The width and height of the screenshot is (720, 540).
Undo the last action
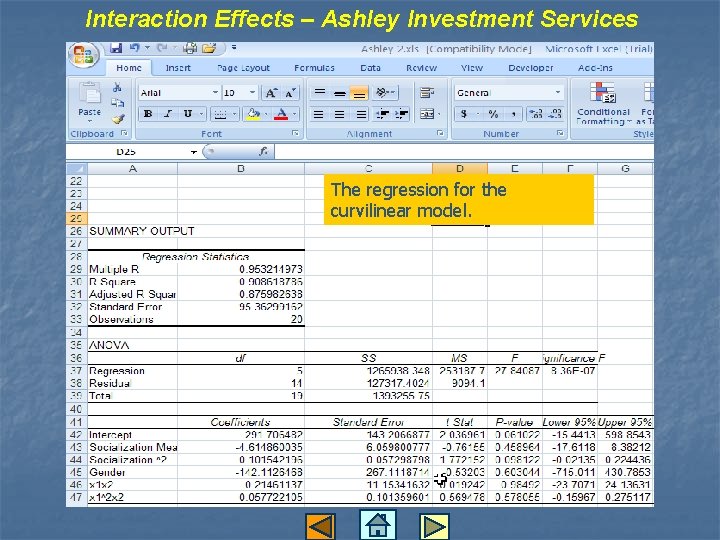135,47
